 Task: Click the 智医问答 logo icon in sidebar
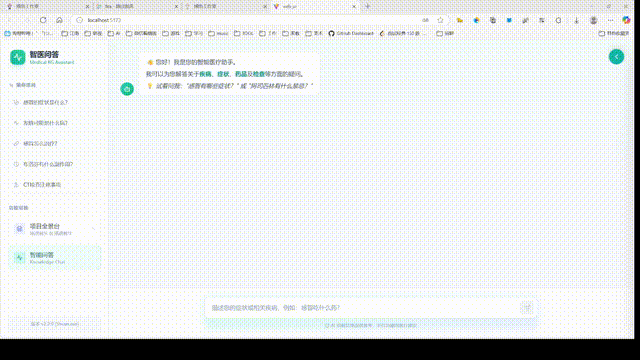(18, 58)
